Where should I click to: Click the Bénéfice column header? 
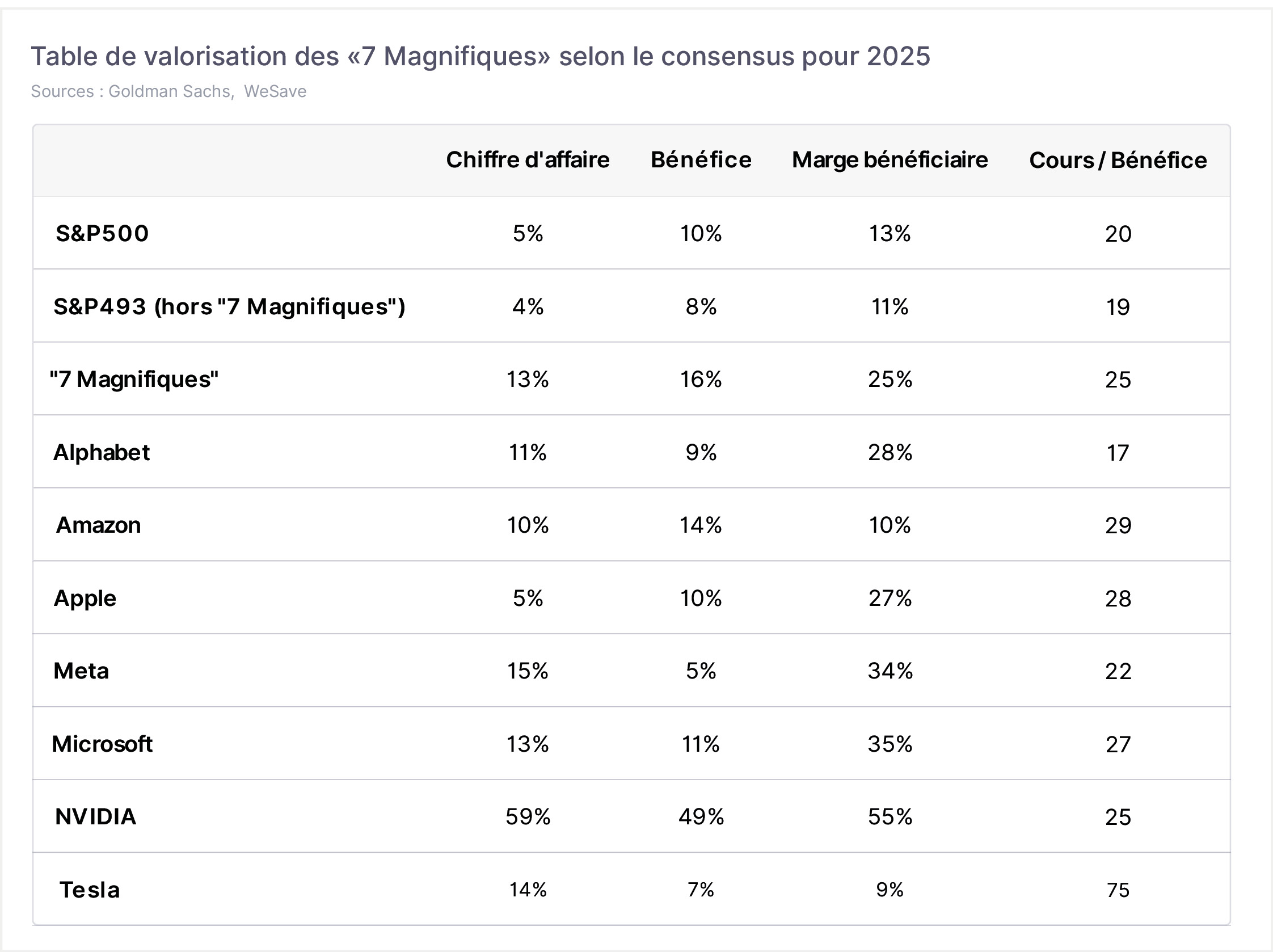[701, 160]
